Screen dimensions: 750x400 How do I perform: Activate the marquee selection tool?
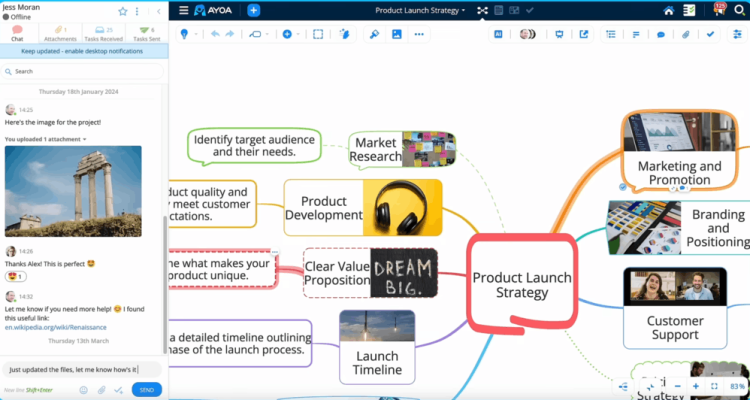coord(318,34)
